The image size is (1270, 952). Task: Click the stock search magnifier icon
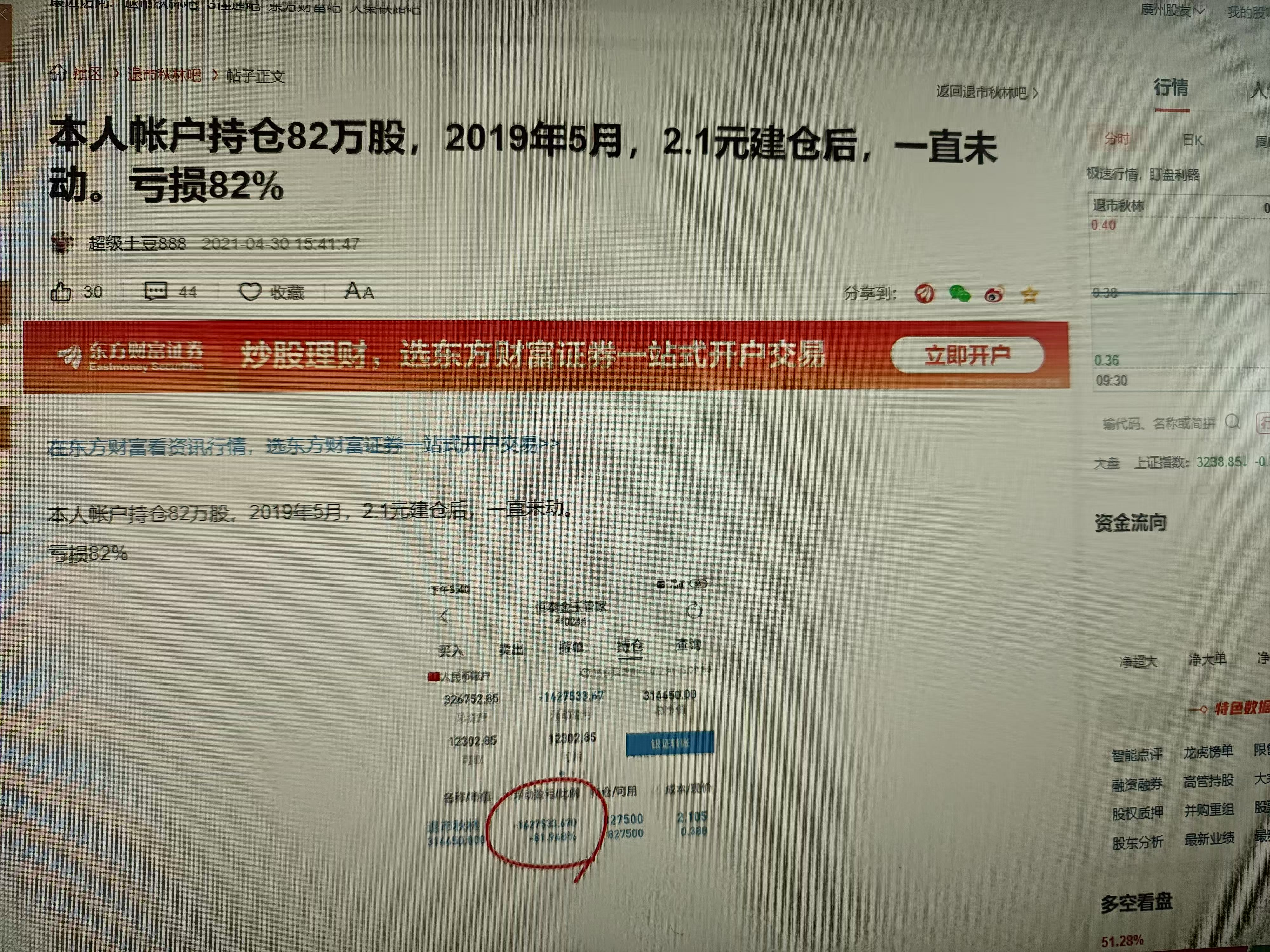[x=1232, y=422]
